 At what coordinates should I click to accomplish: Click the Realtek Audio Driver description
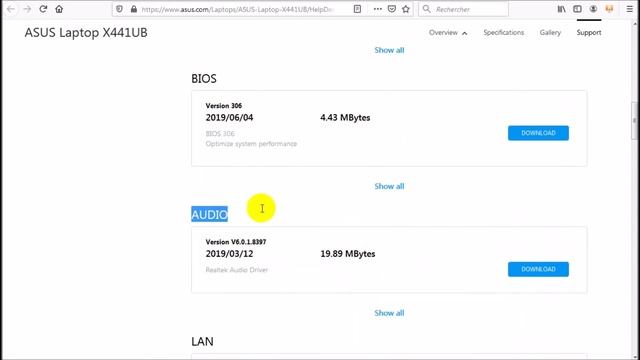coord(237,270)
